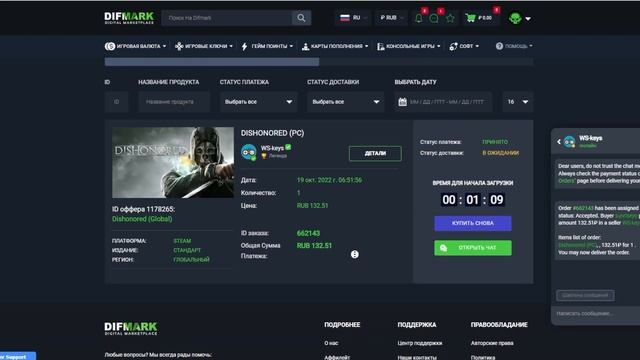Click the price value RUB 132.51
This screenshot has height=360, width=640.
(x=312, y=206)
